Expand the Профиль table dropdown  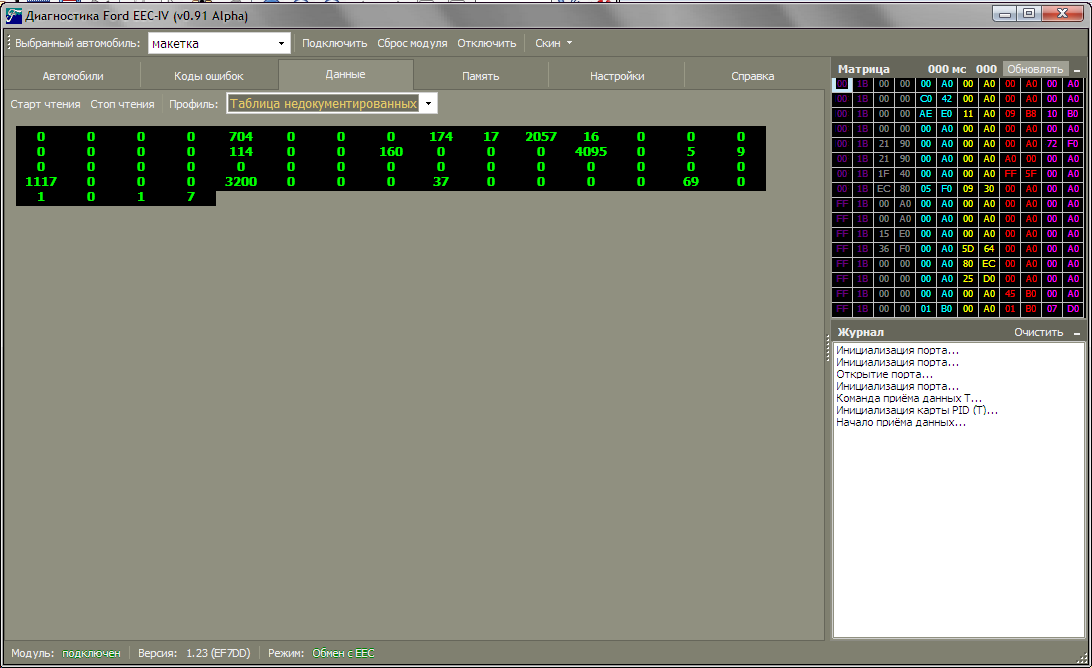428,103
